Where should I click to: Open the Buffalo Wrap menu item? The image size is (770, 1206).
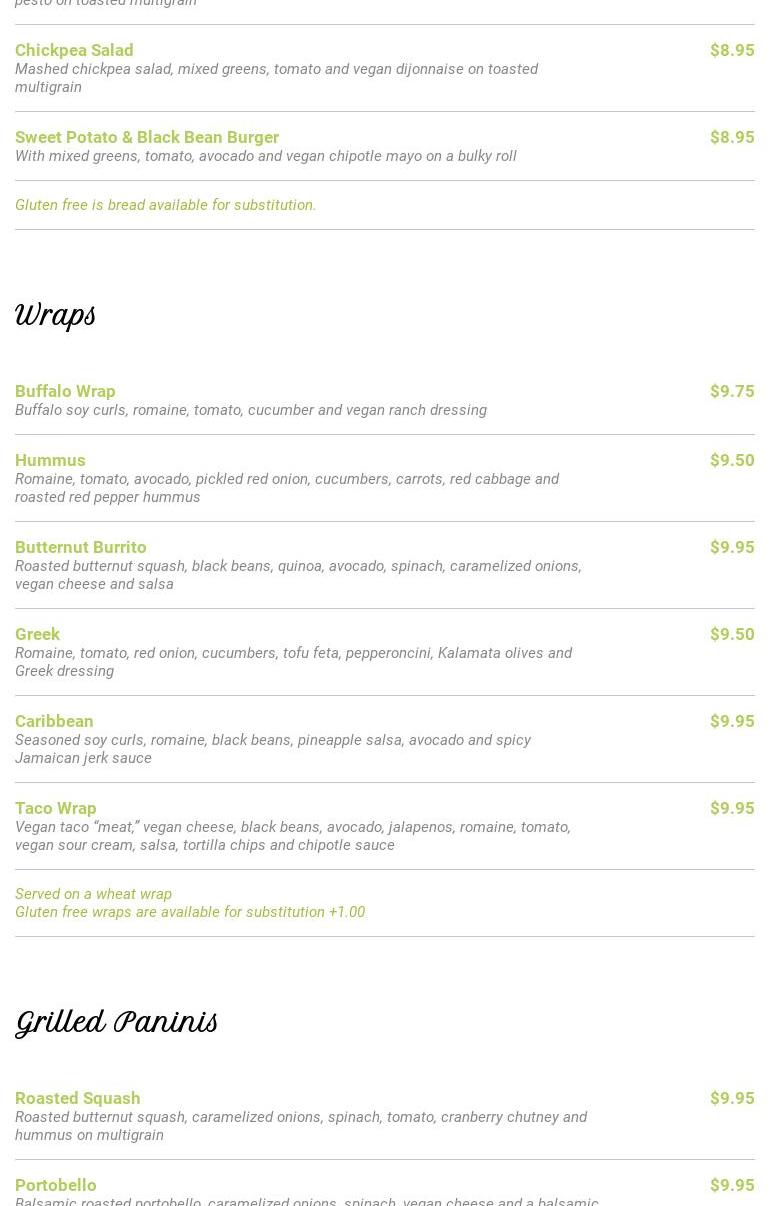[x=65, y=391]
